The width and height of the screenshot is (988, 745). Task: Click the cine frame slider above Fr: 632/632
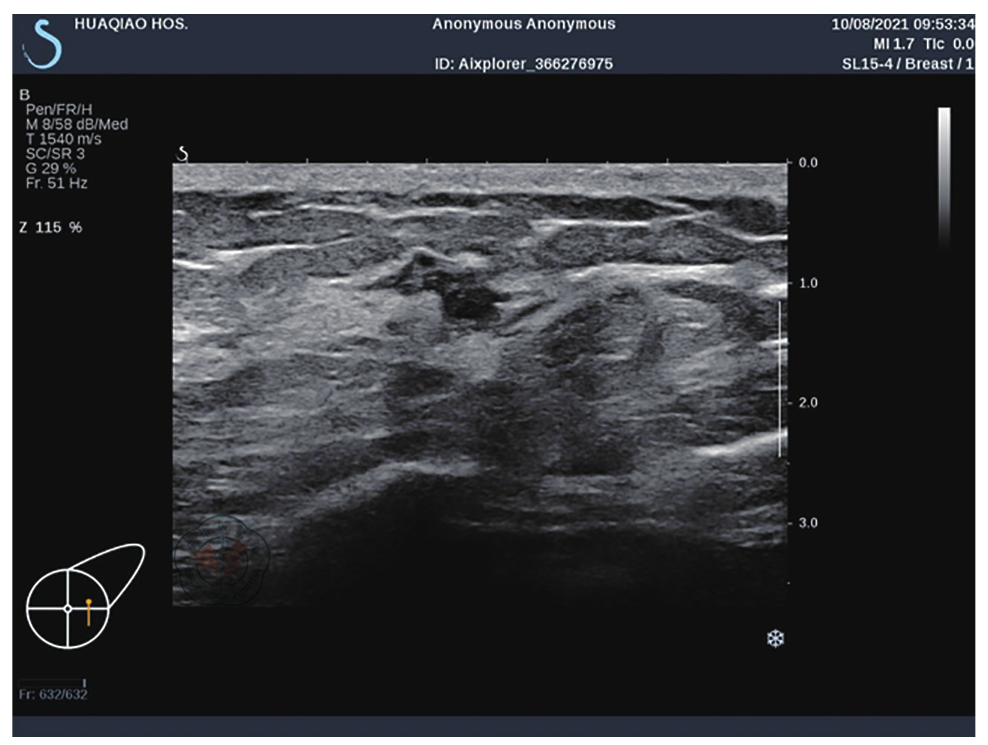(x=52, y=680)
